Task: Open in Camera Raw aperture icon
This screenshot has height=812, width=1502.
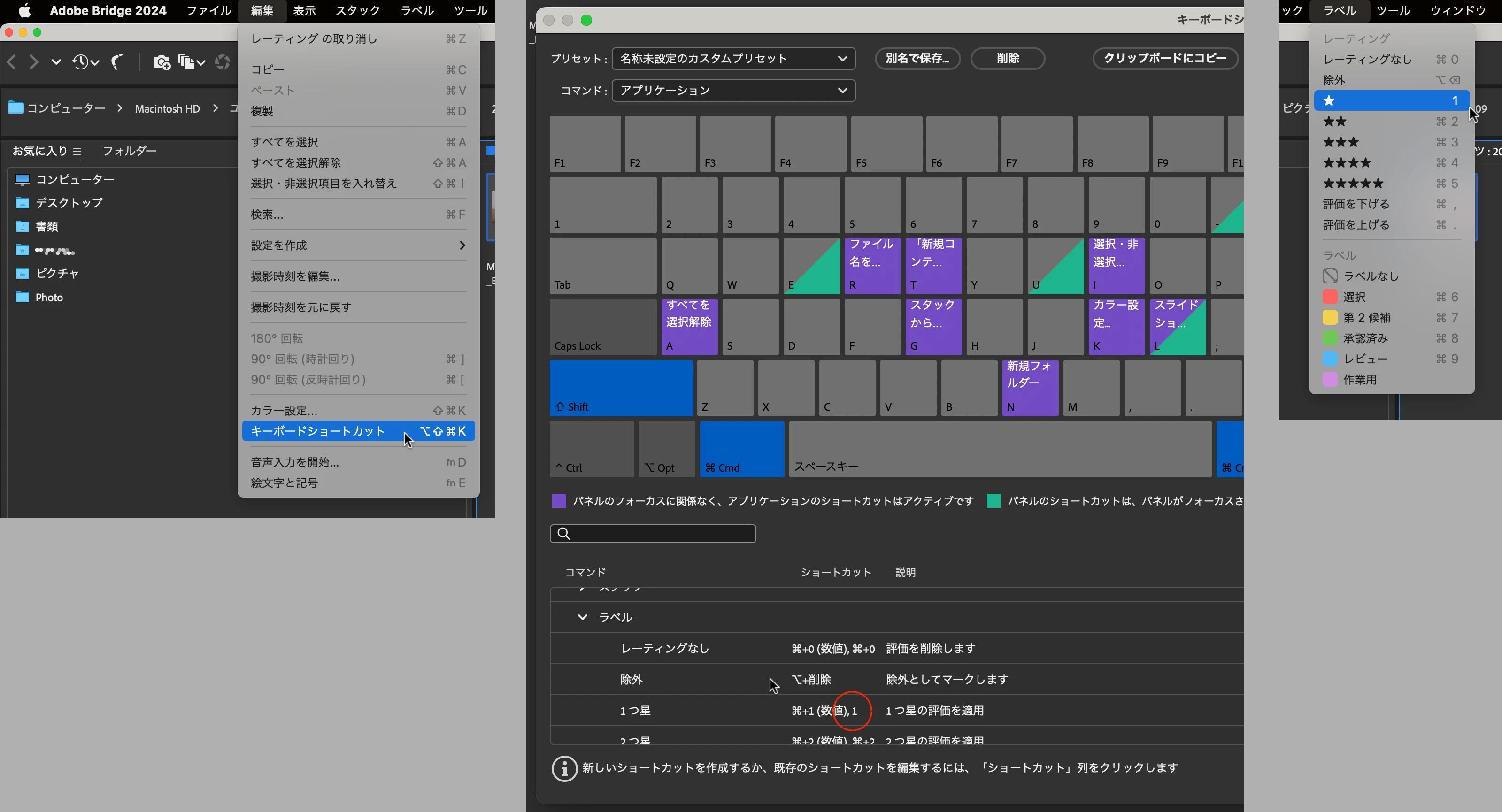Action: pos(222,62)
